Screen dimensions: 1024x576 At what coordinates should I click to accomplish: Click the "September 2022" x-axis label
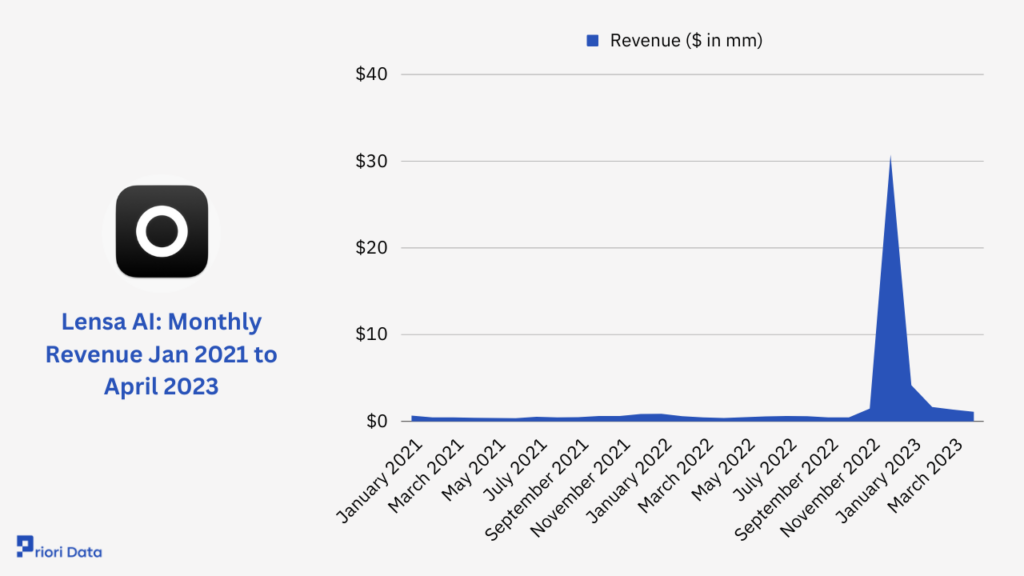click(787, 490)
